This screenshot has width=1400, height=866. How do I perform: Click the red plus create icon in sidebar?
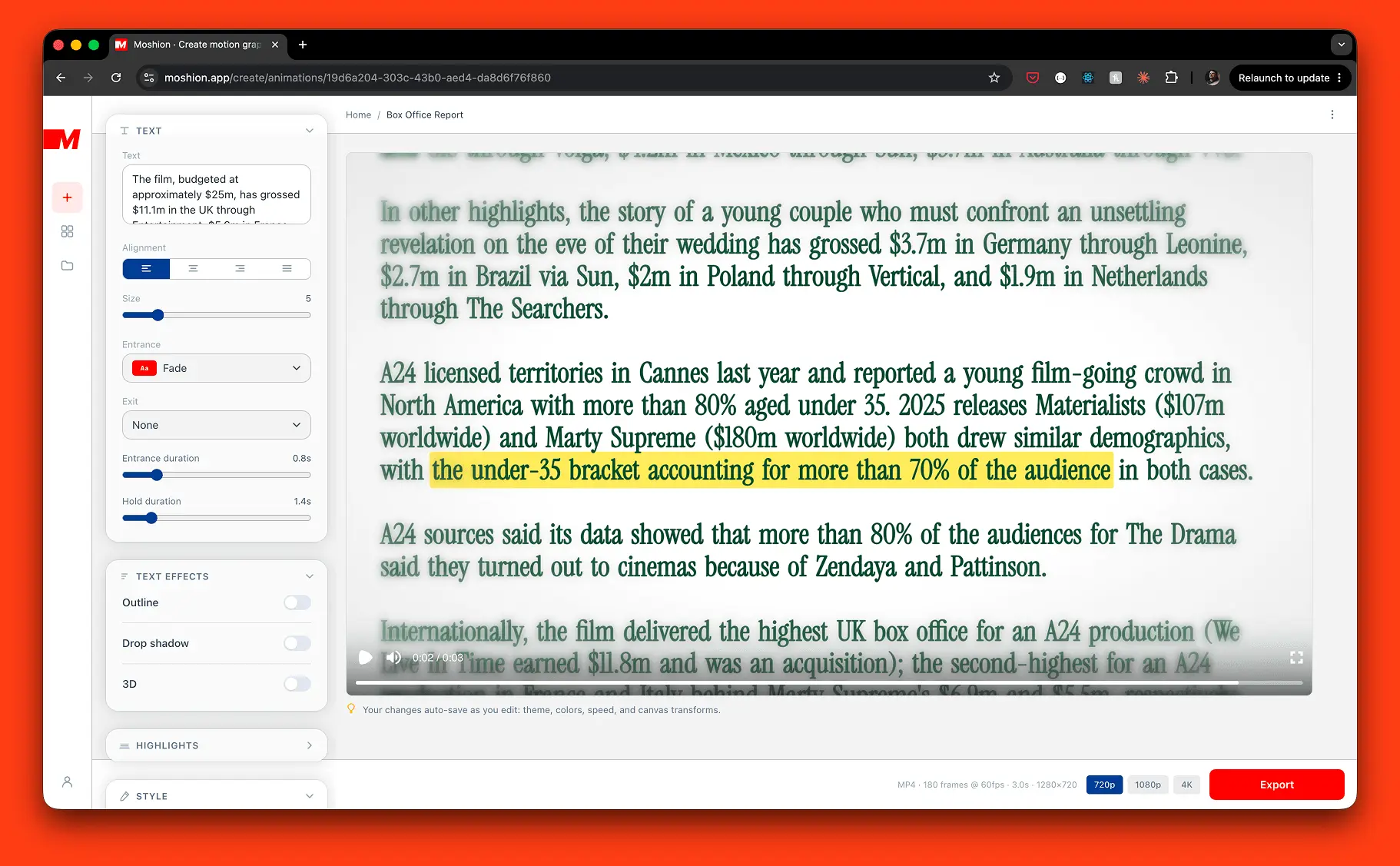click(68, 197)
